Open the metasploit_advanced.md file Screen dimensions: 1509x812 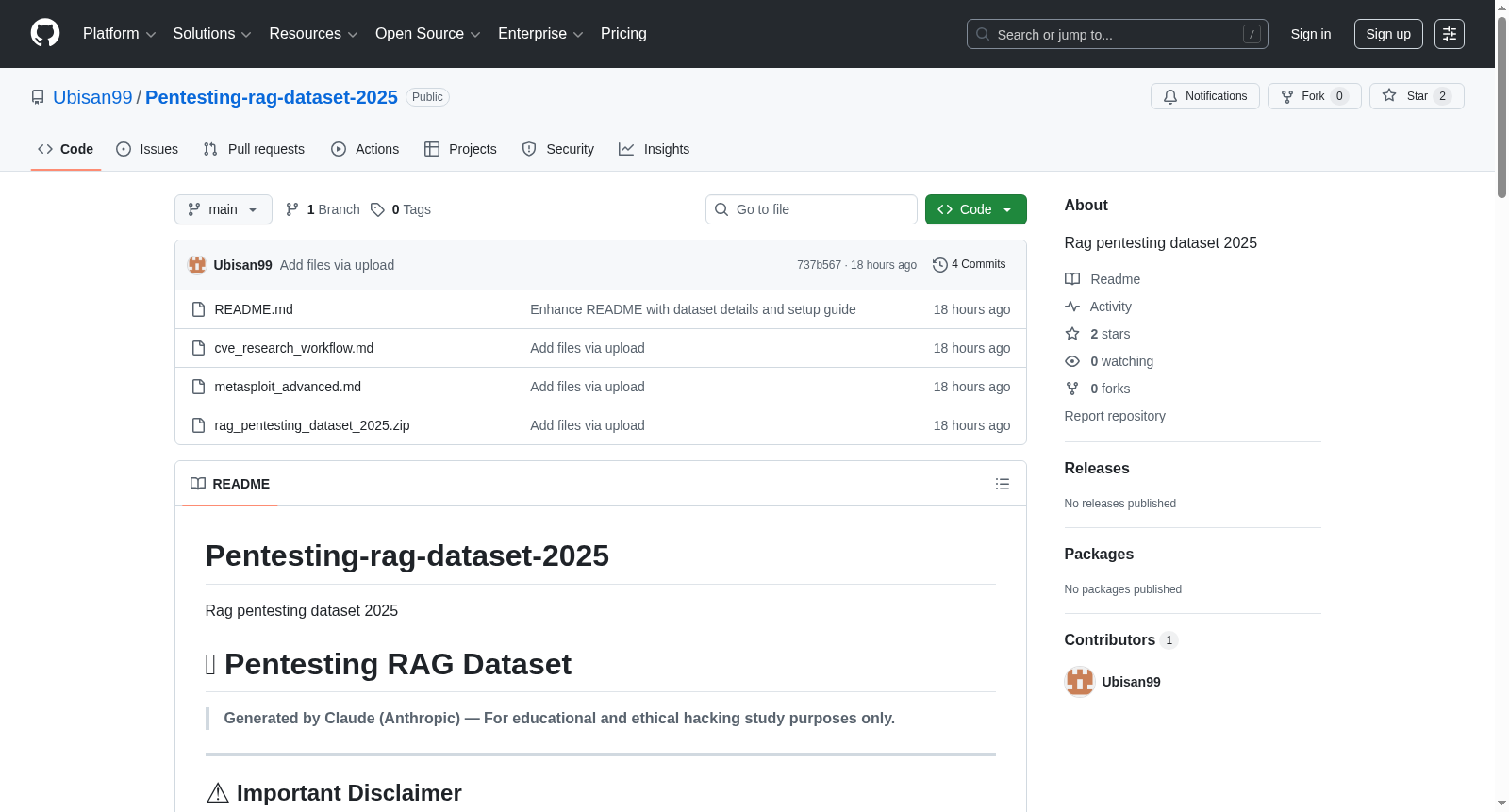pos(288,387)
